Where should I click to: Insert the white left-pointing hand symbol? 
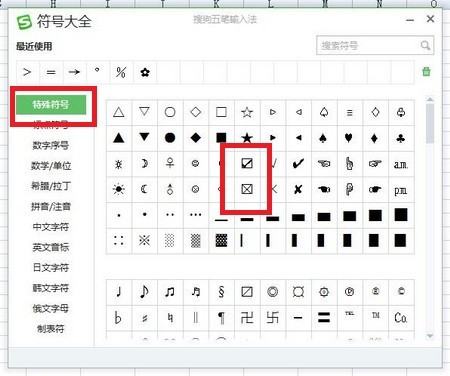click(x=324, y=163)
